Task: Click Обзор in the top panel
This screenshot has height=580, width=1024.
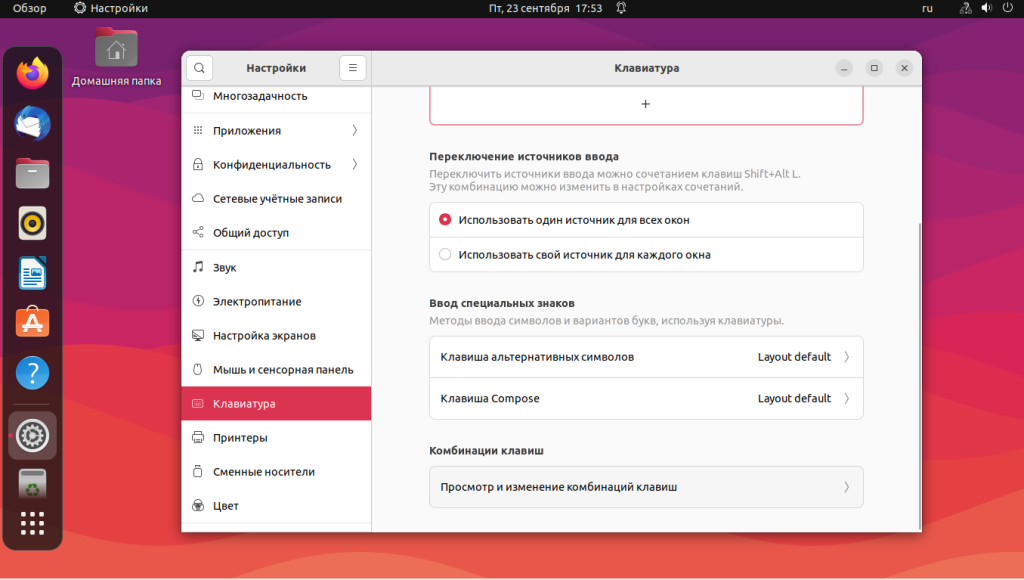Action: 29,8
